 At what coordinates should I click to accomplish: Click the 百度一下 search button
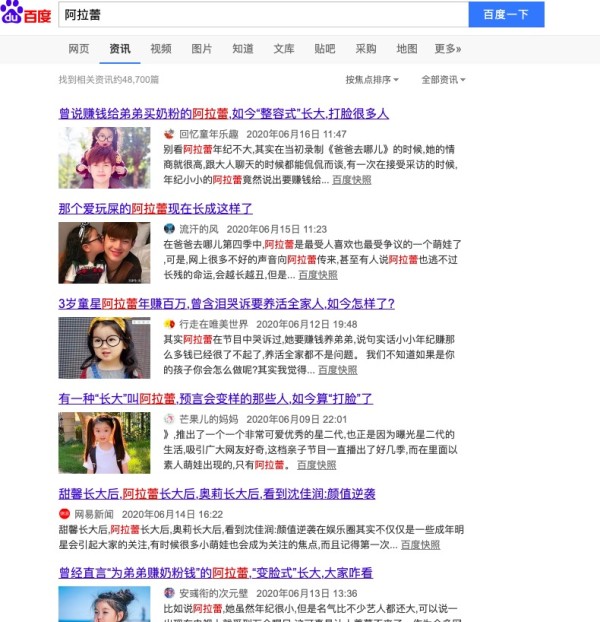pyautogui.click(x=506, y=15)
